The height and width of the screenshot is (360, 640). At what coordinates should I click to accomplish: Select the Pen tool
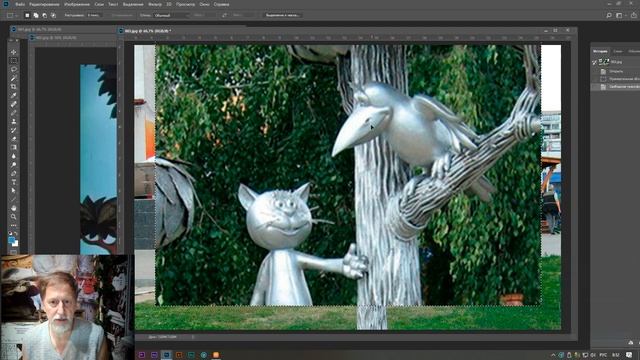point(13,173)
